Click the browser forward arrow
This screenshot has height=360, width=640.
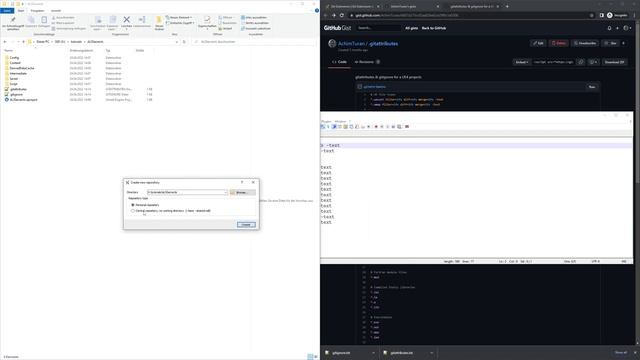tap(333, 16)
